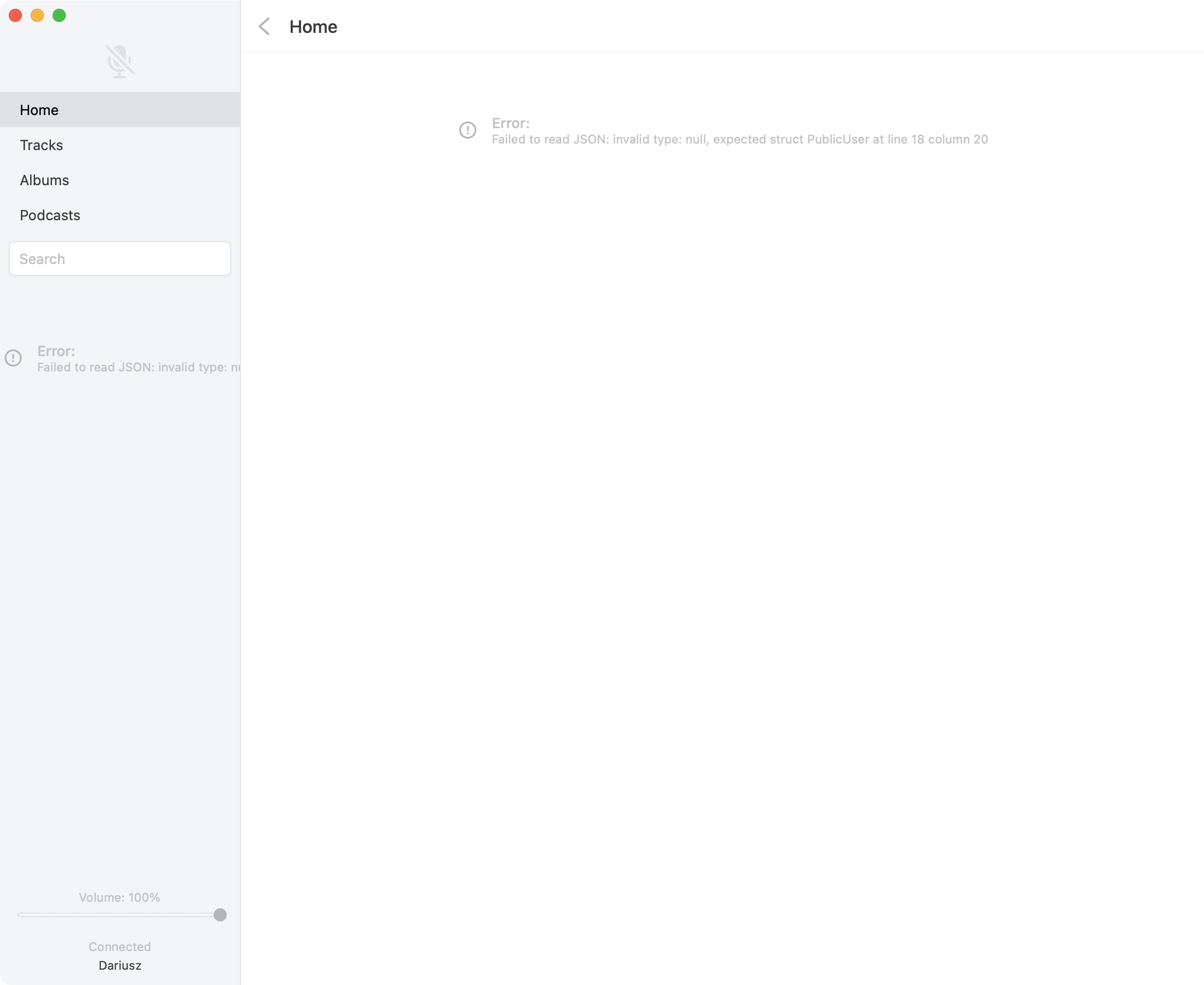This screenshot has width=1204, height=985.
Task: Go back using the chevron arrow
Action: click(265, 27)
